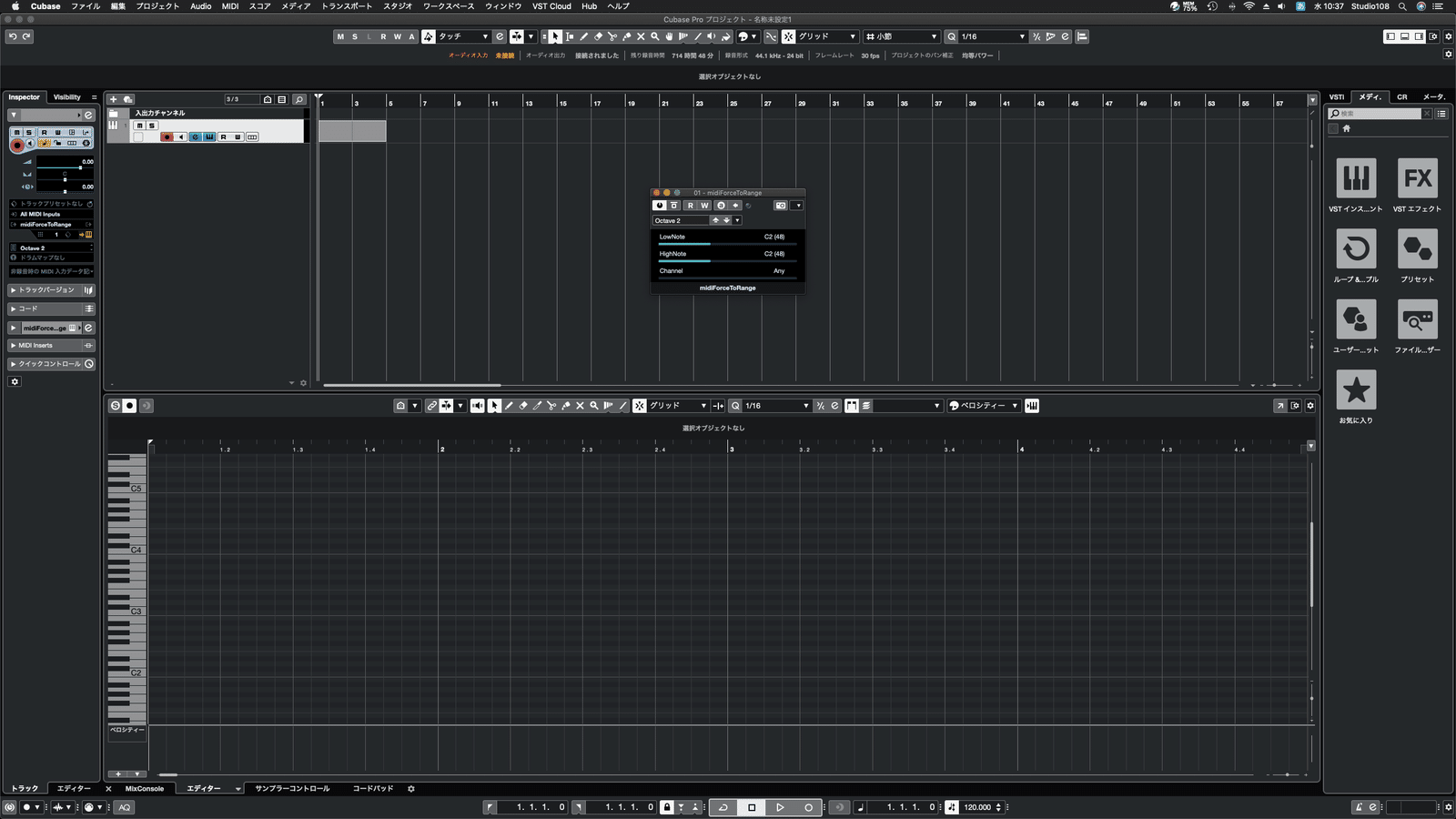Open Presets tile in media rack

(1418, 248)
